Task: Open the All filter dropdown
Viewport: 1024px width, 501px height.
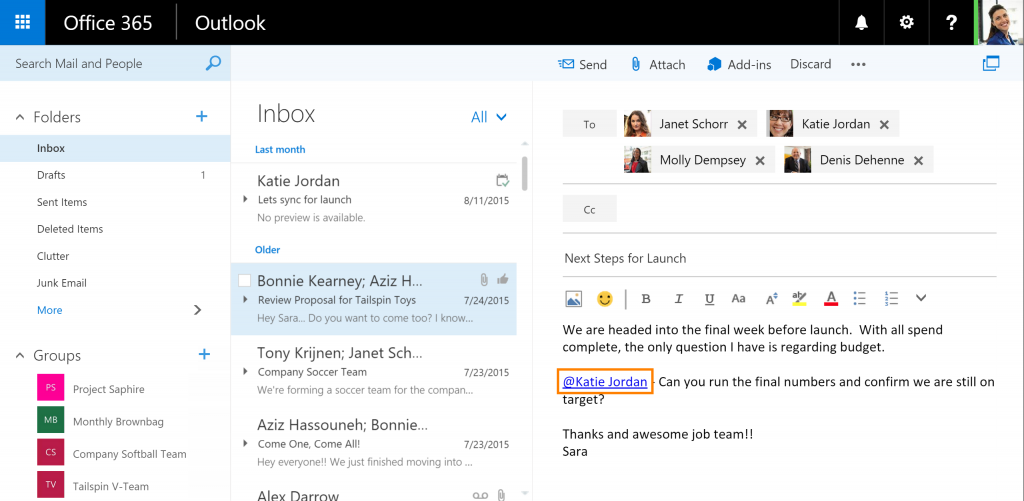Action: coord(489,117)
